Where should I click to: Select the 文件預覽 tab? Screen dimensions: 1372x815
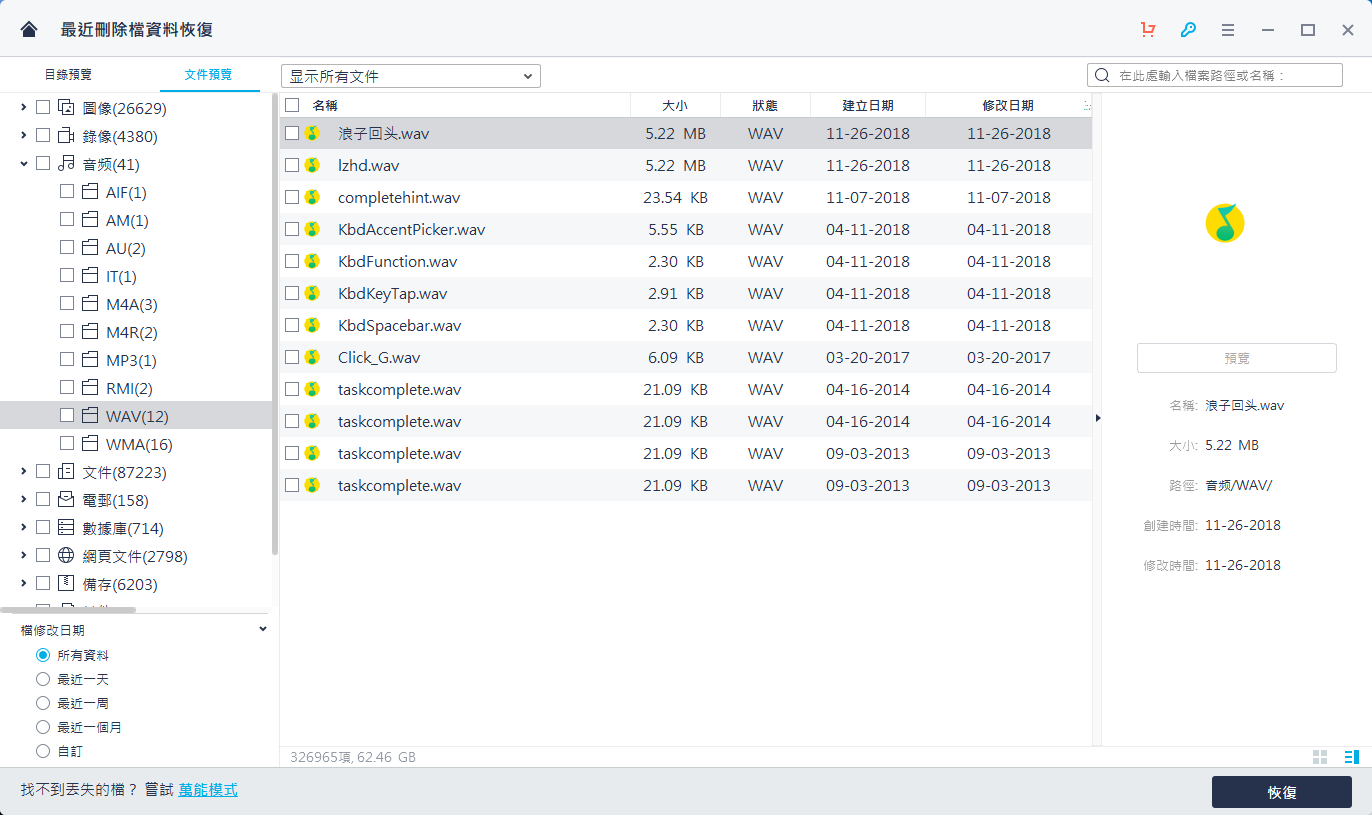[208, 75]
